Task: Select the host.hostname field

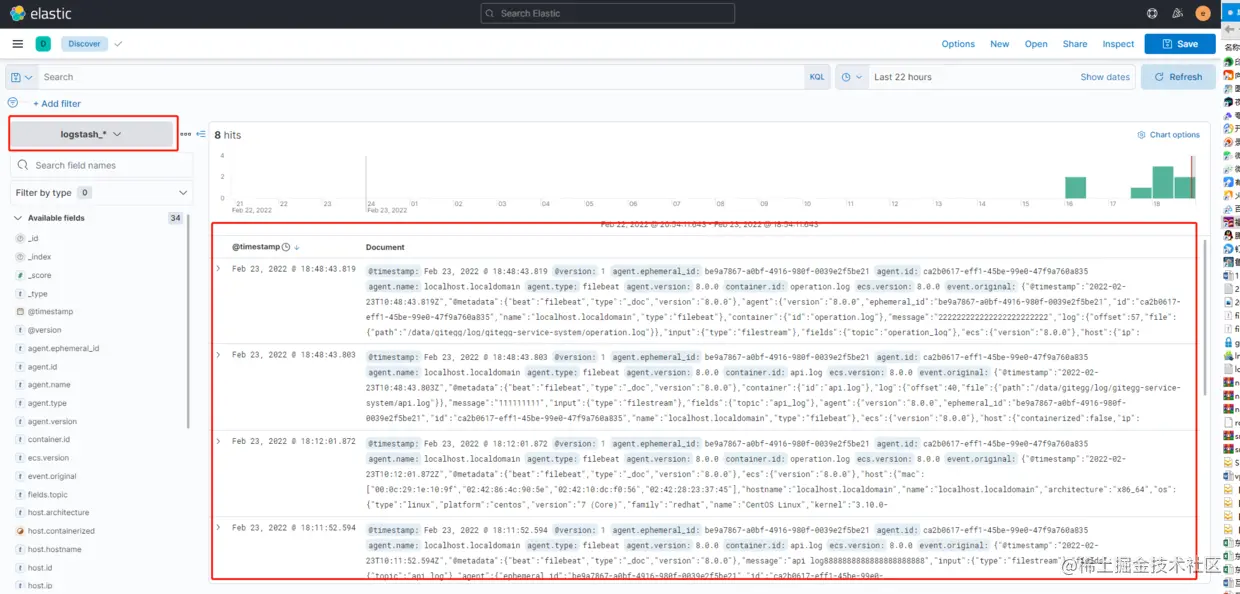Action: (x=55, y=550)
